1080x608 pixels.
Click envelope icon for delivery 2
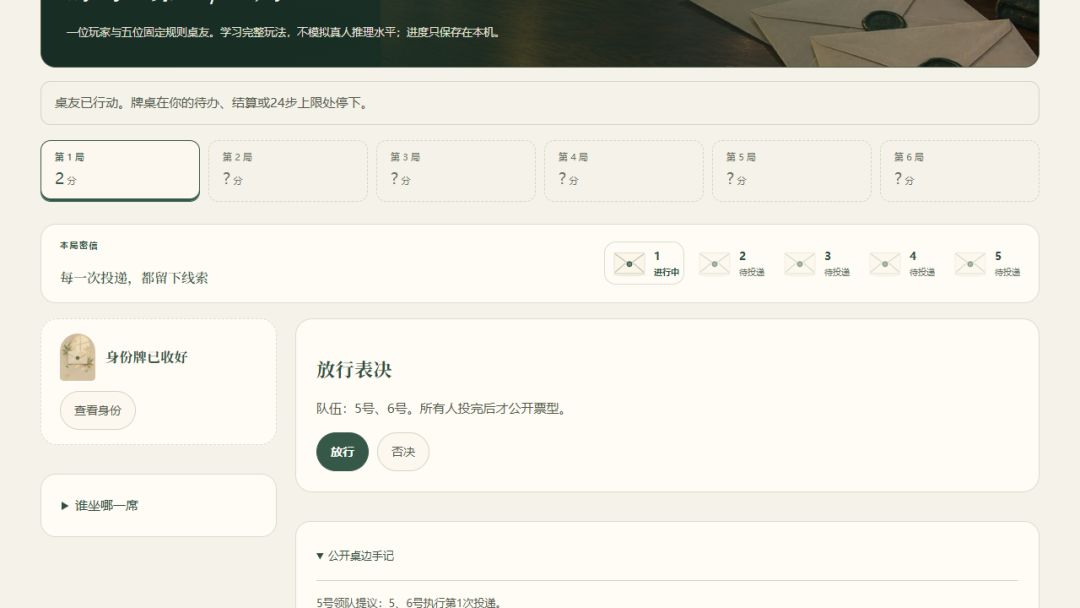pos(714,264)
